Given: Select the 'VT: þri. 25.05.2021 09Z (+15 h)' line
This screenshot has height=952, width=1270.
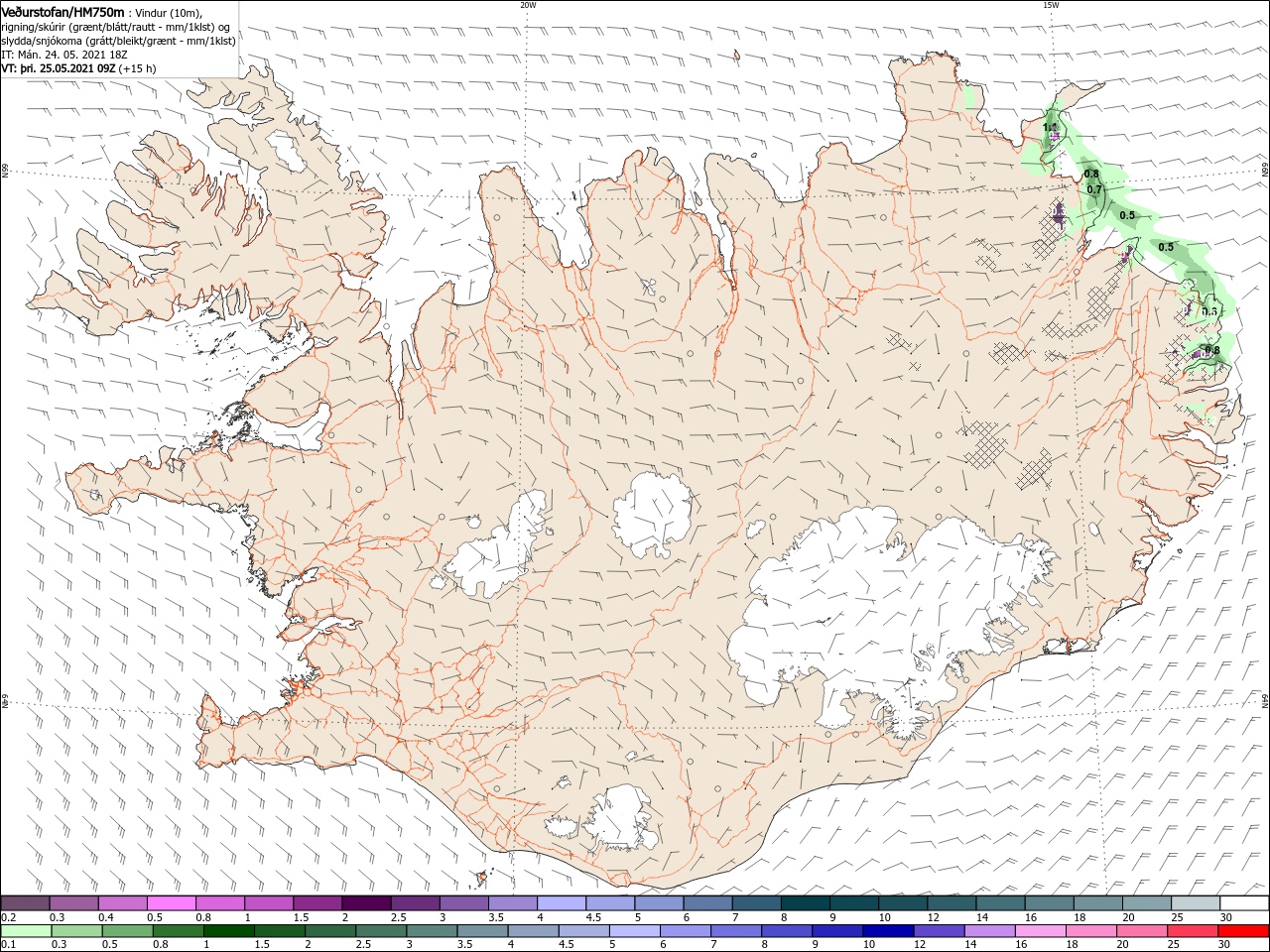Looking at the screenshot, I should (x=79, y=68).
